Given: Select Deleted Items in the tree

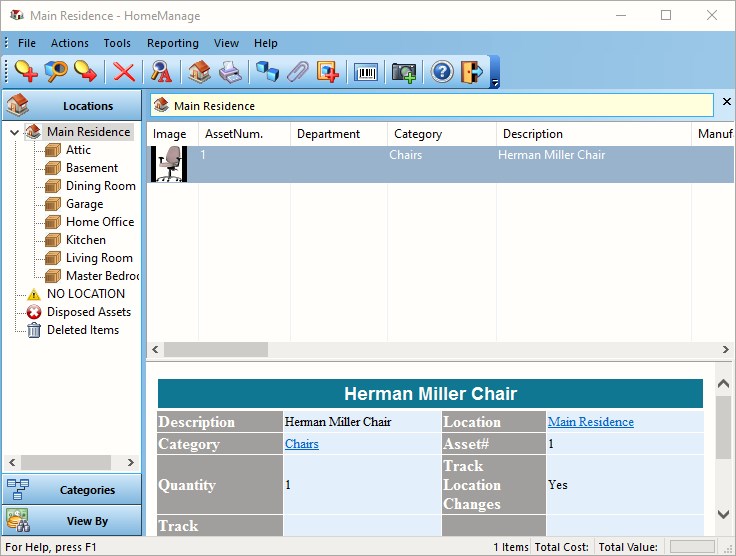Looking at the screenshot, I should [83, 330].
